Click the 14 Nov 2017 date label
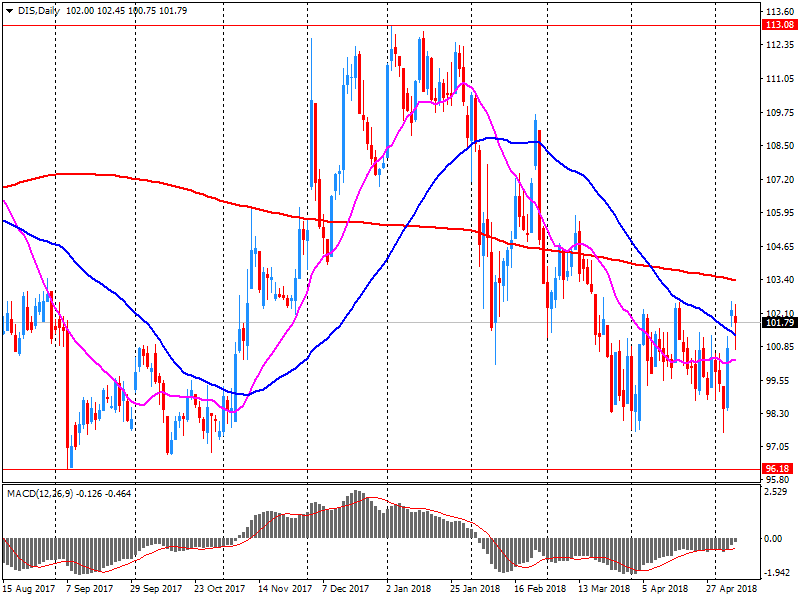 pyautogui.click(x=285, y=588)
